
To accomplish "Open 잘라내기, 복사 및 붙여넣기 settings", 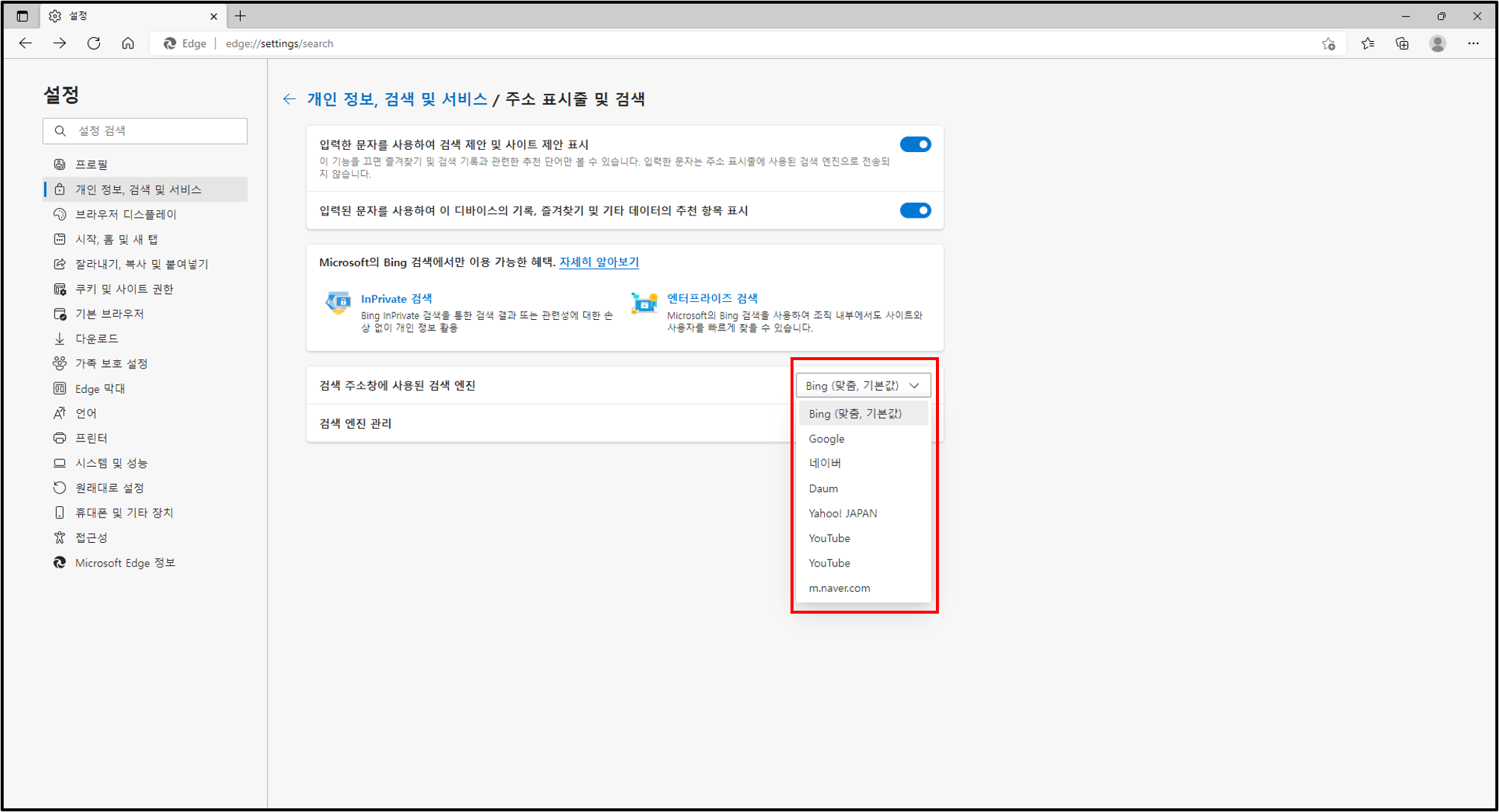I will (x=145, y=264).
